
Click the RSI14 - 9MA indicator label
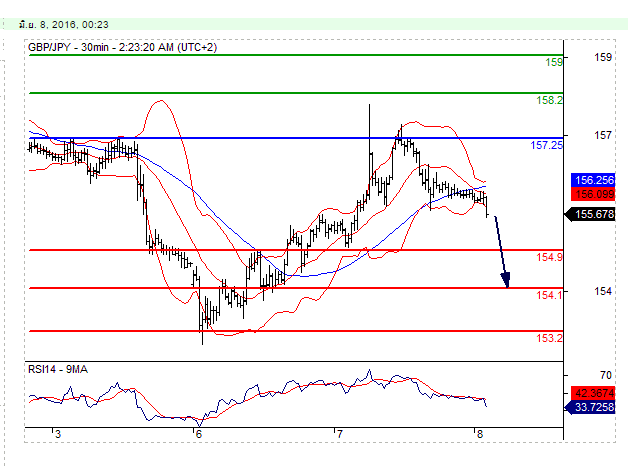pos(58,369)
